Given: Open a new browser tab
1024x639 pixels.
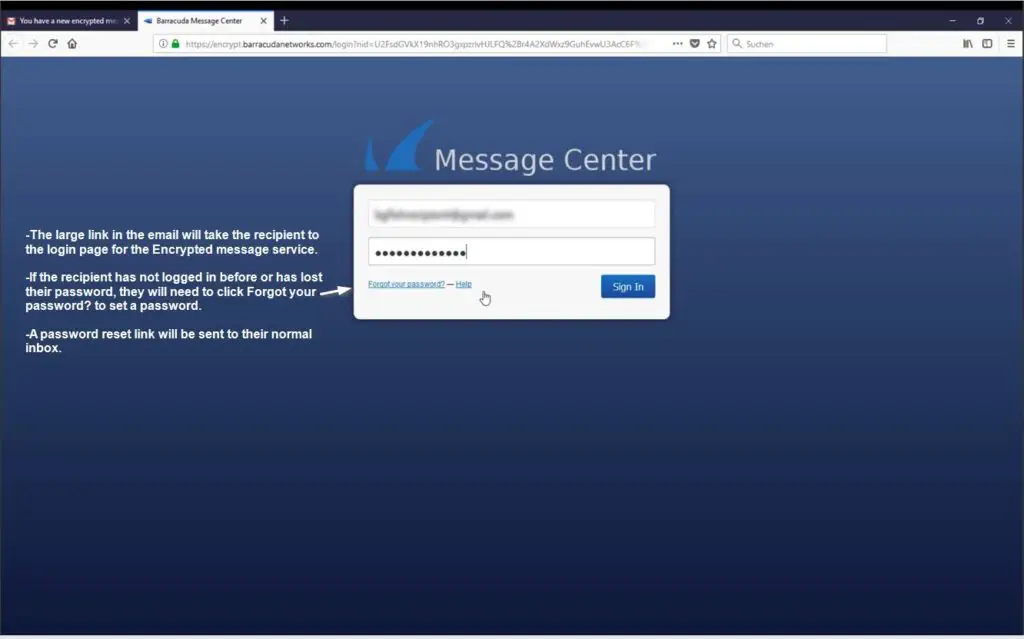Looking at the screenshot, I should pos(284,20).
